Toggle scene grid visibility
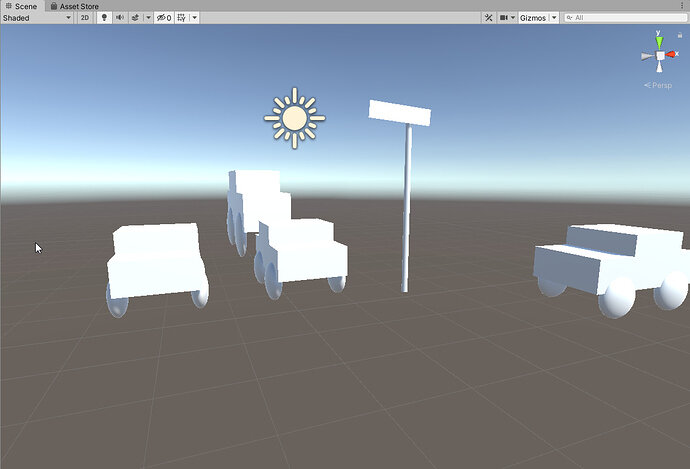This screenshot has height=469, width=690. (x=181, y=18)
